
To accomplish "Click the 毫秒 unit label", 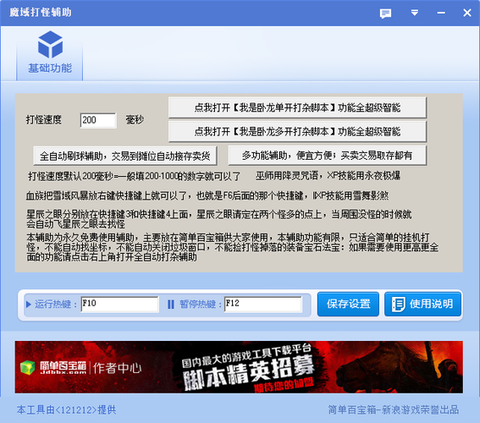I will (x=135, y=120).
